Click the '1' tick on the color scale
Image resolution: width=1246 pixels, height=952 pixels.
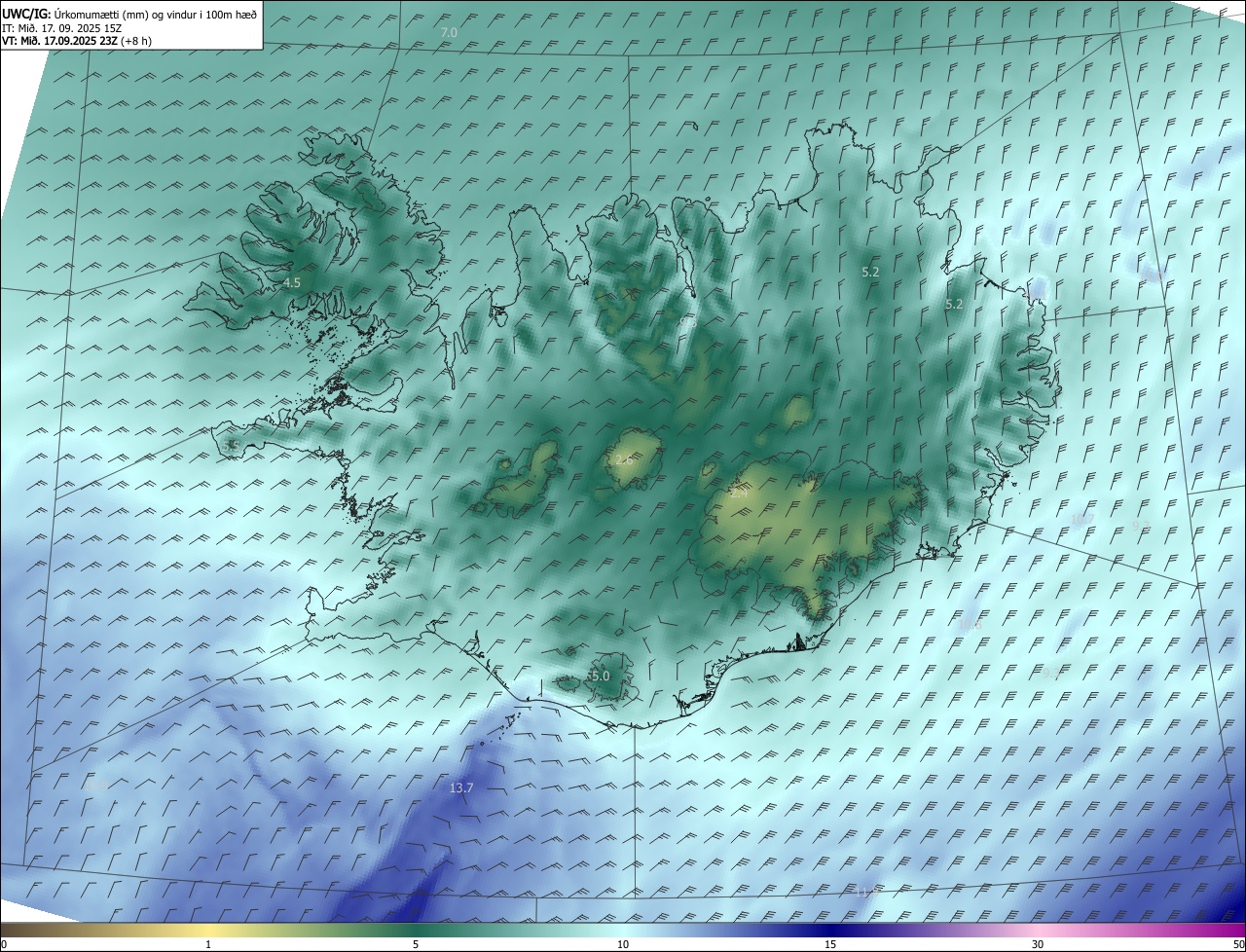tap(208, 945)
